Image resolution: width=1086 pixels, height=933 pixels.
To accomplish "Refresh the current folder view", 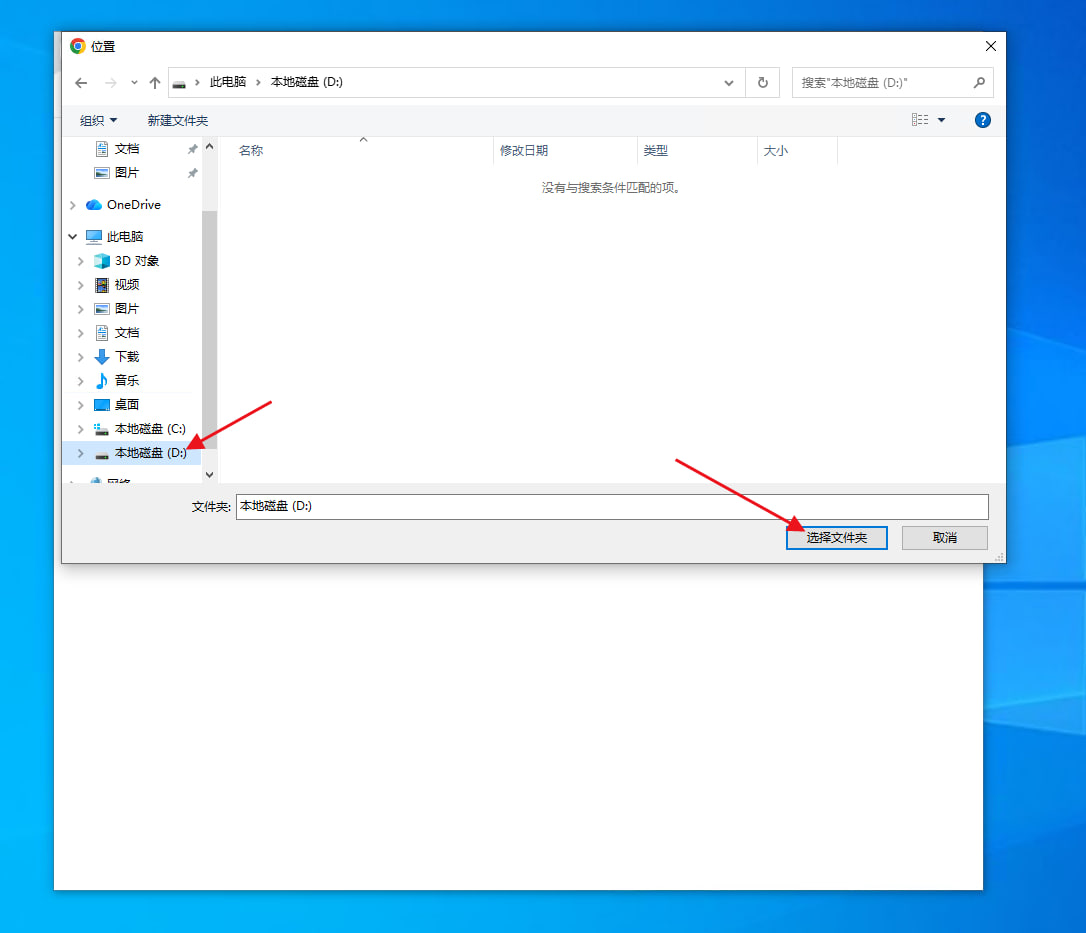I will point(763,83).
